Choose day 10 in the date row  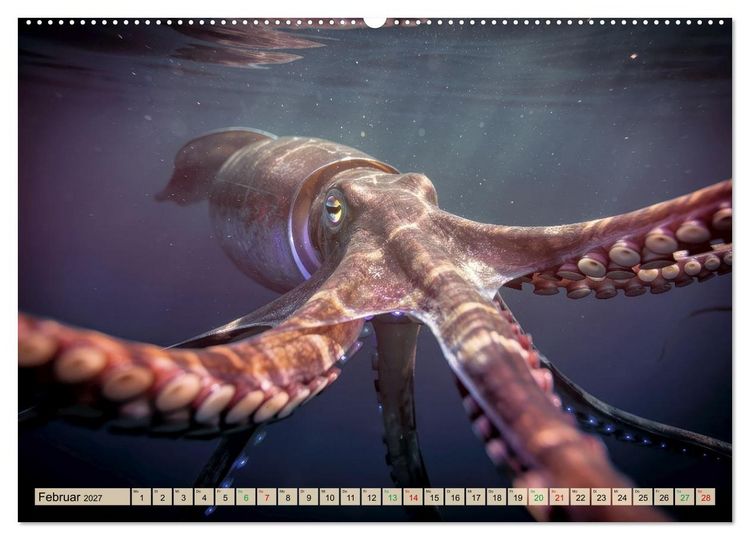pyautogui.click(x=329, y=496)
